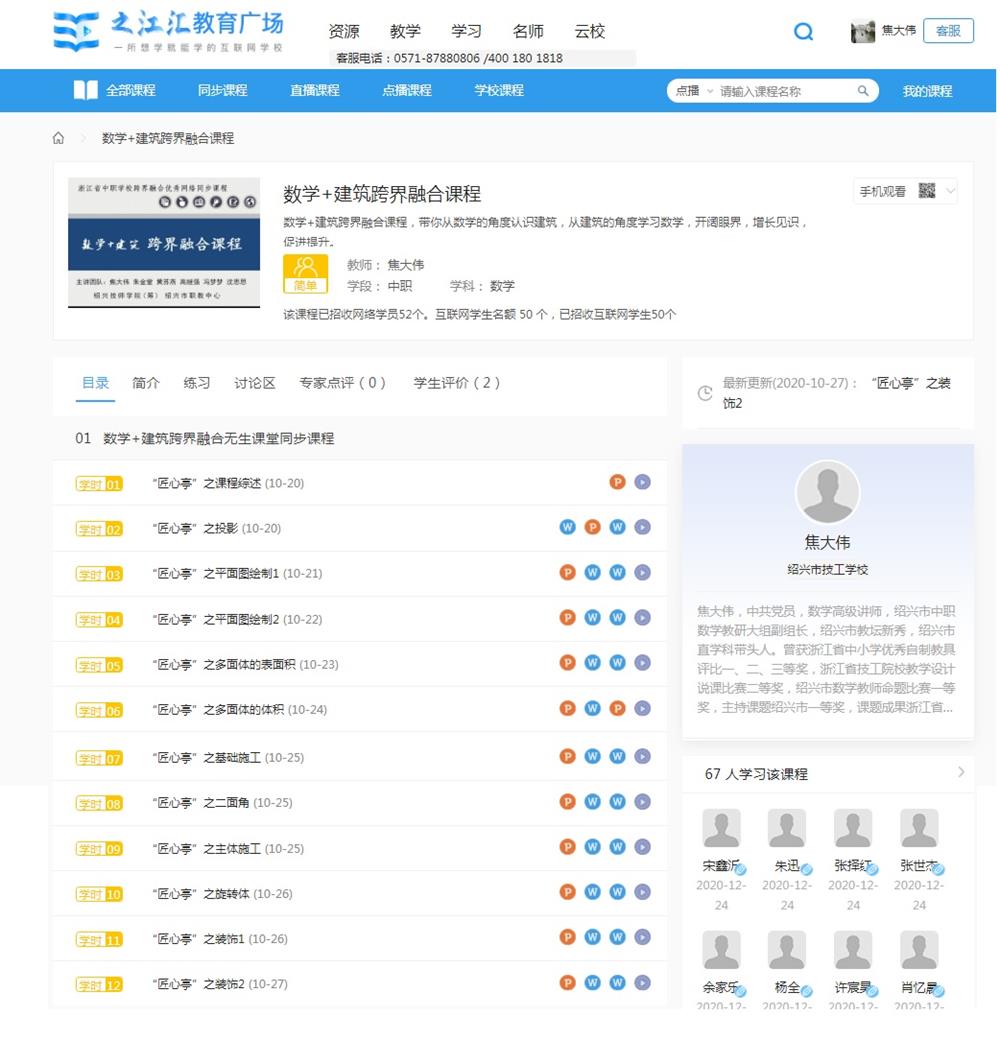Screen dimensions: 1000x1063
Task: Click teacher 焦大伟's profile avatar in sidebar
Action: [827, 493]
